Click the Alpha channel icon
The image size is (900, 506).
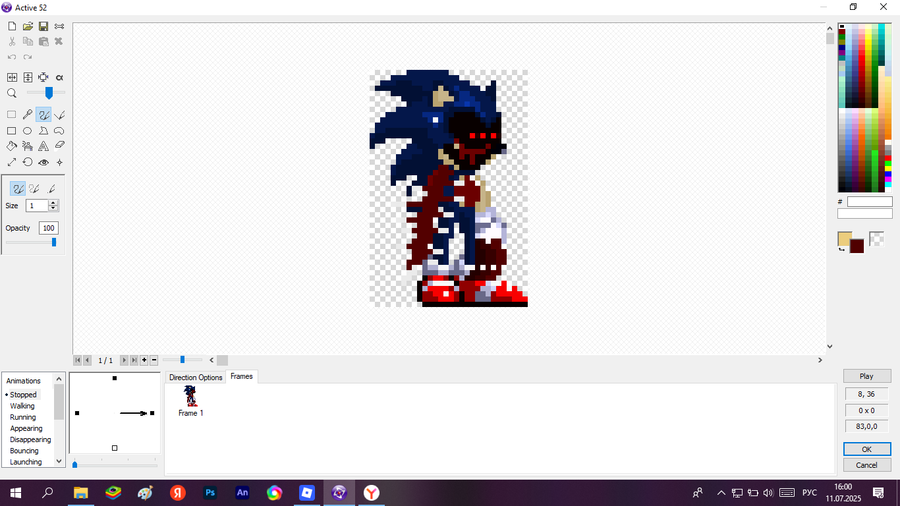tap(59, 77)
